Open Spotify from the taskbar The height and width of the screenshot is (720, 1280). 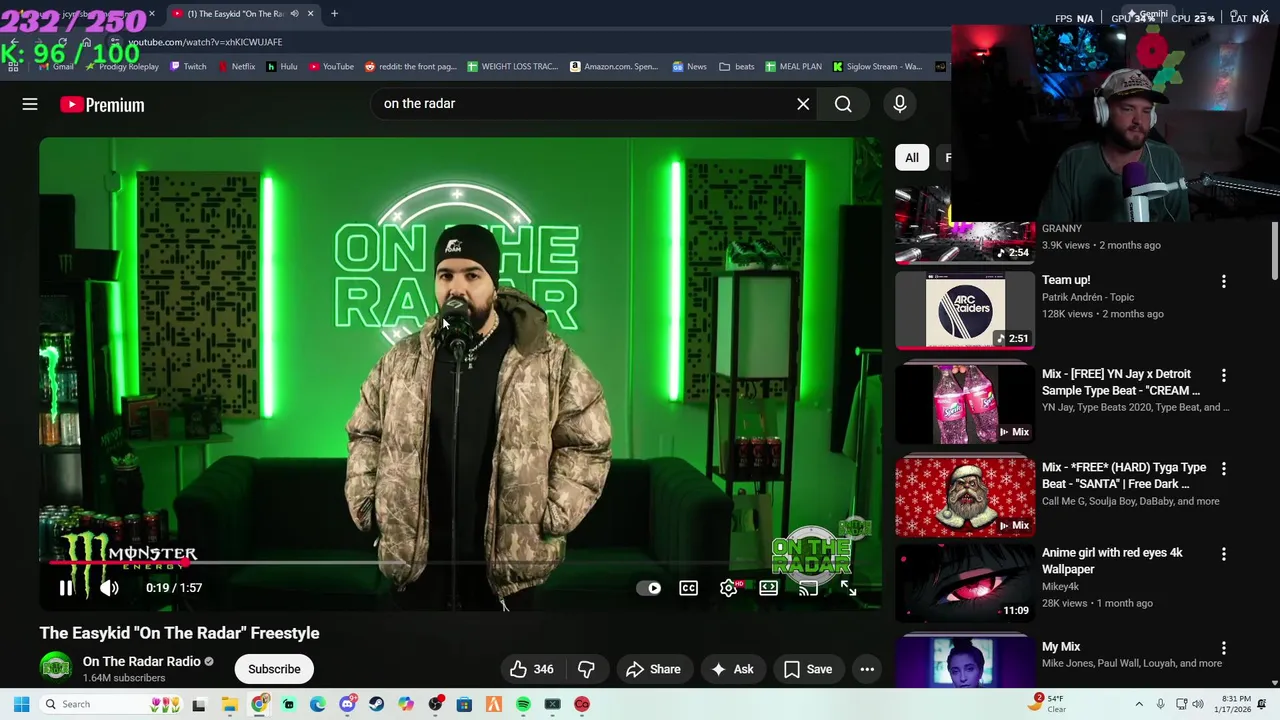pos(523,704)
